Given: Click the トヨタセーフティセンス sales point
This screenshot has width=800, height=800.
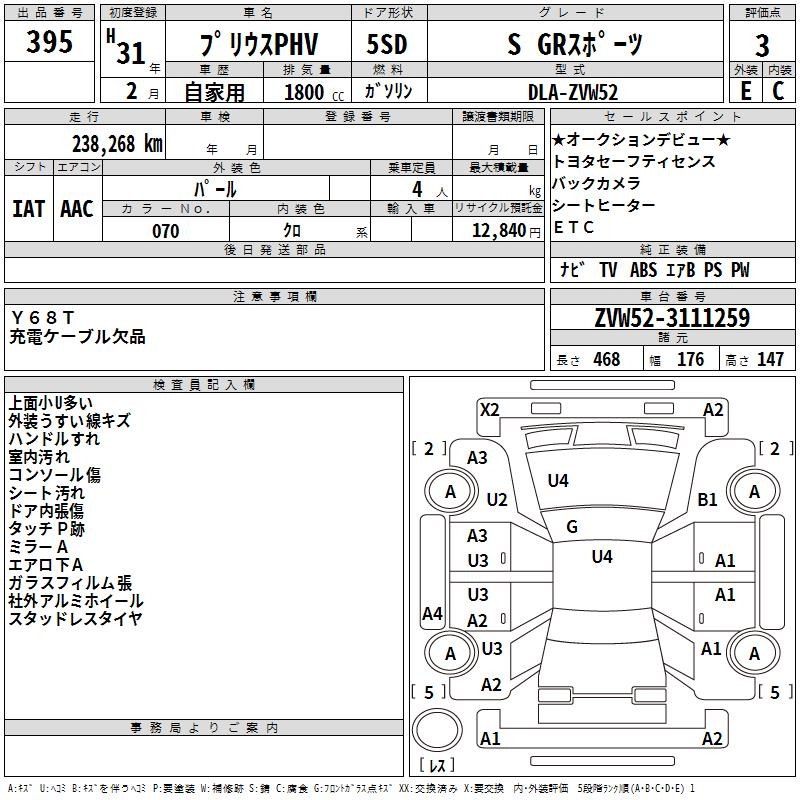Looking at the screenshot, I should tap(634, 161).
